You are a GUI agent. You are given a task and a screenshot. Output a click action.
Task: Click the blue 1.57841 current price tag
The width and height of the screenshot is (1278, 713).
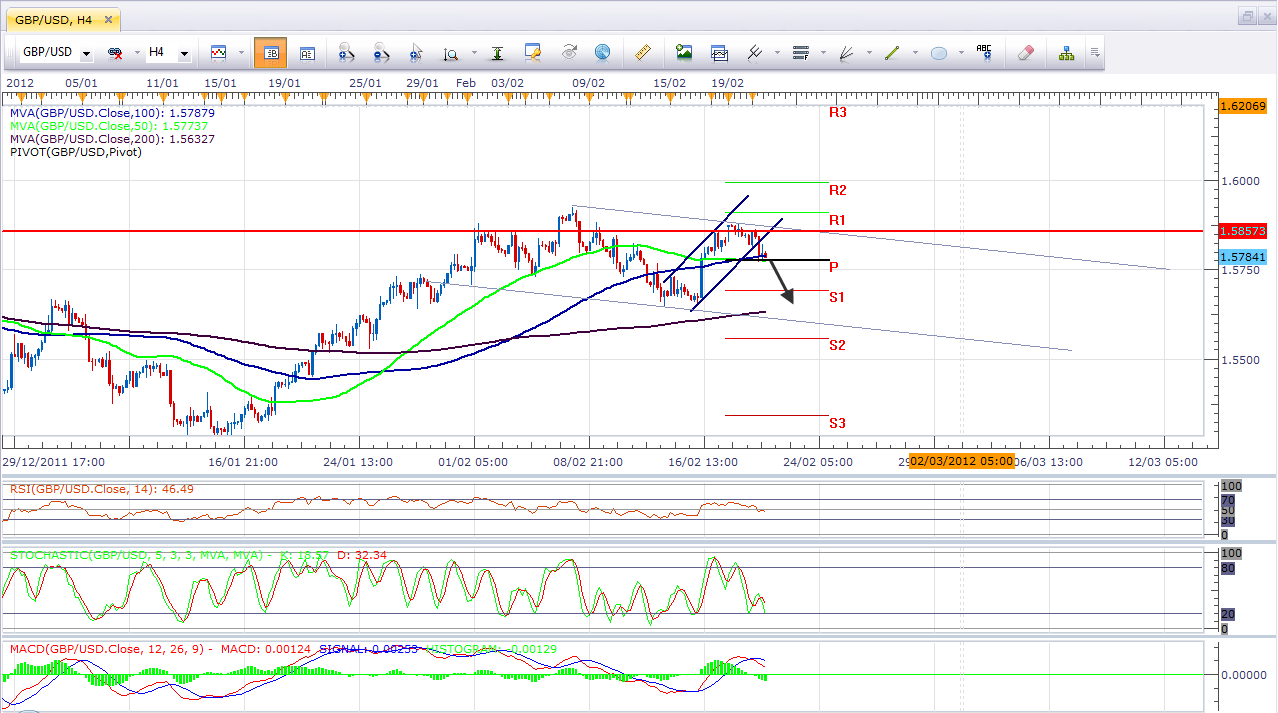(x=1244, y=257)
